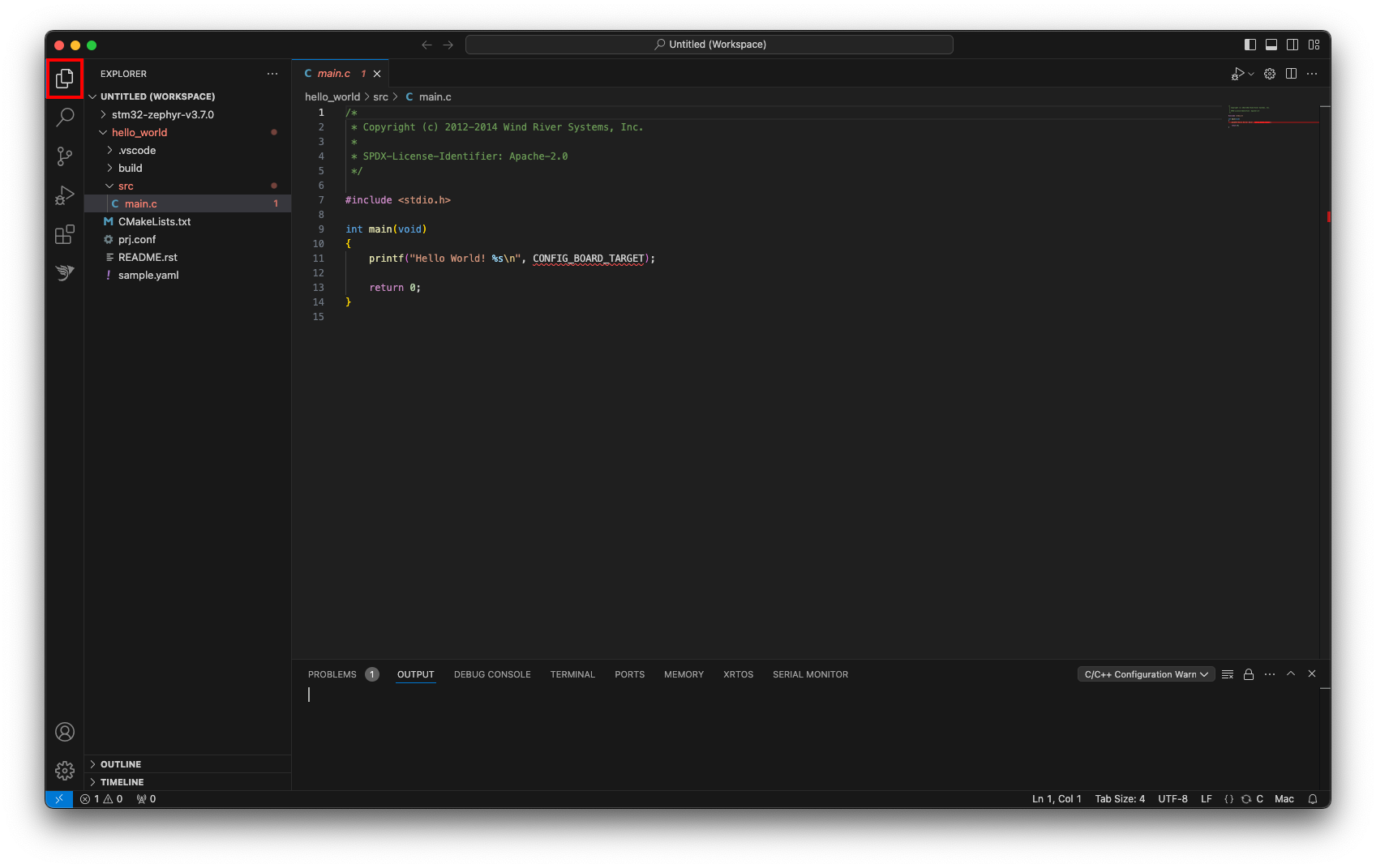Open prj.conf from the explorer
The height and width of the screenshot is (868, 1376).
[x=136, y=239]
